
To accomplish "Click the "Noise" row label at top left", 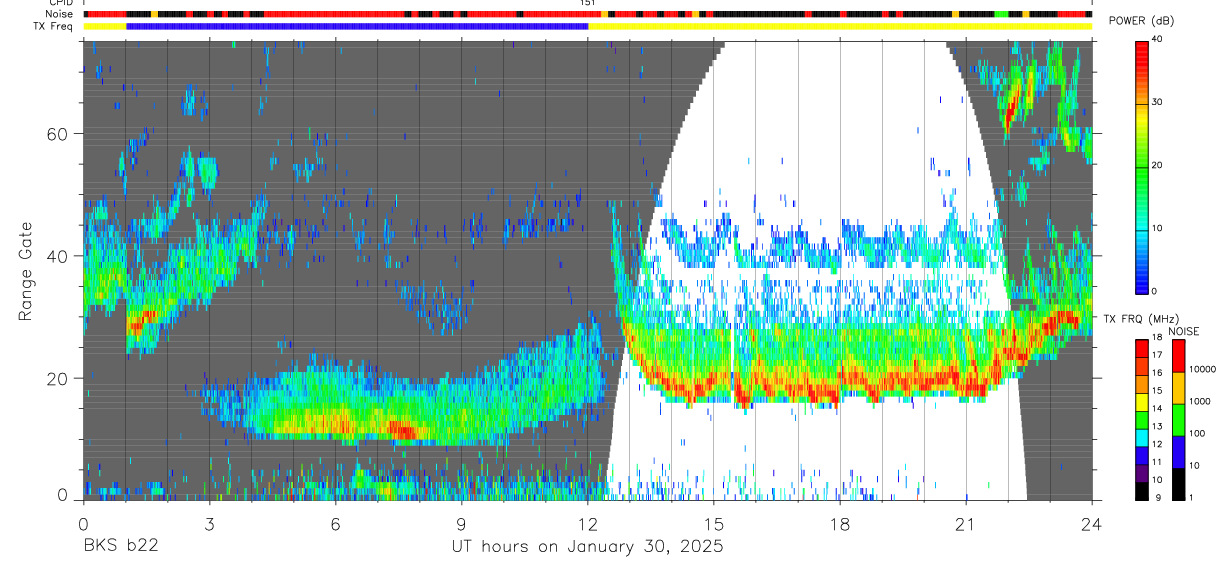I will [60, 14].
